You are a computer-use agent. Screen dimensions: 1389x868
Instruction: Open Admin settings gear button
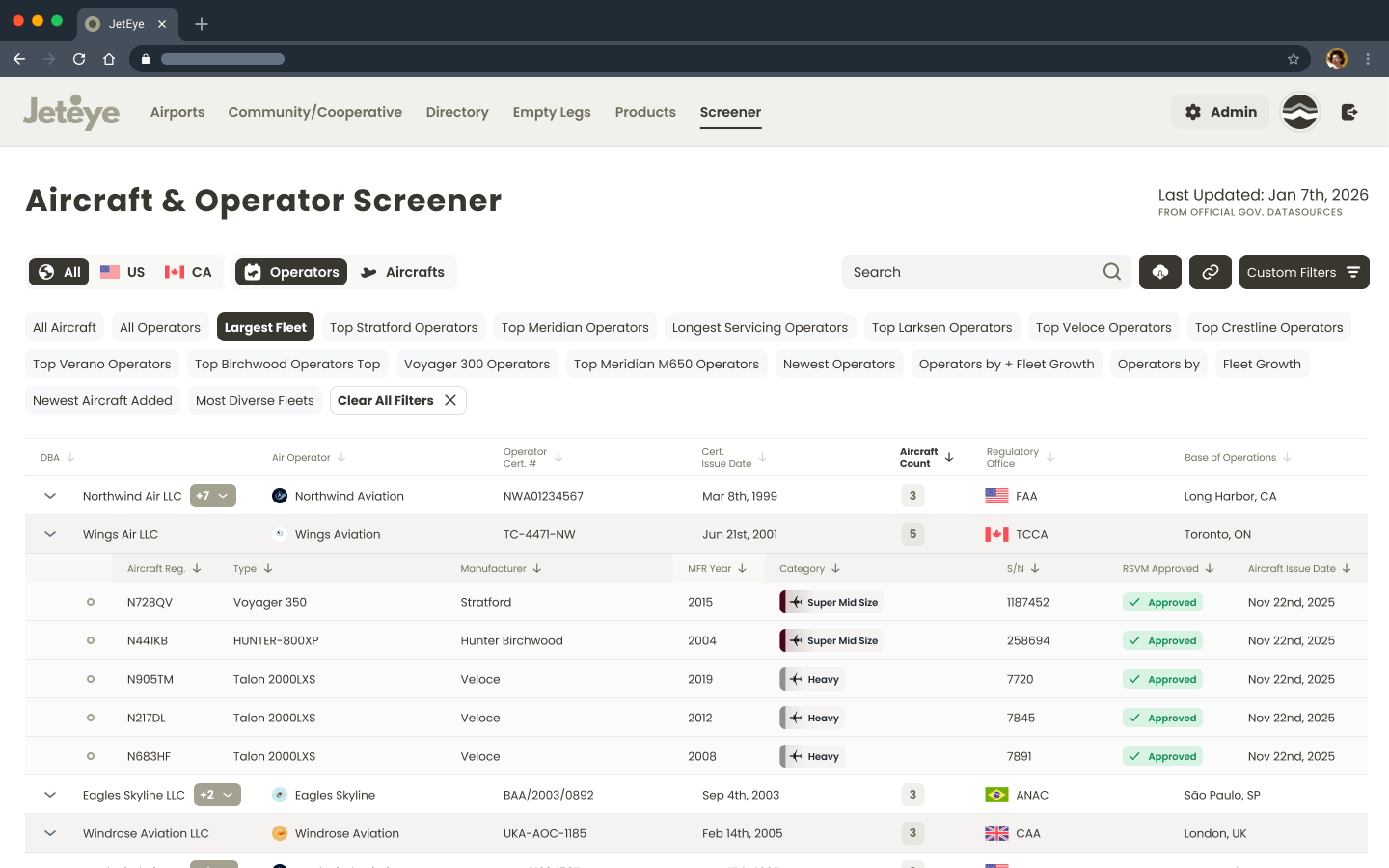(x=1220, y=112)
